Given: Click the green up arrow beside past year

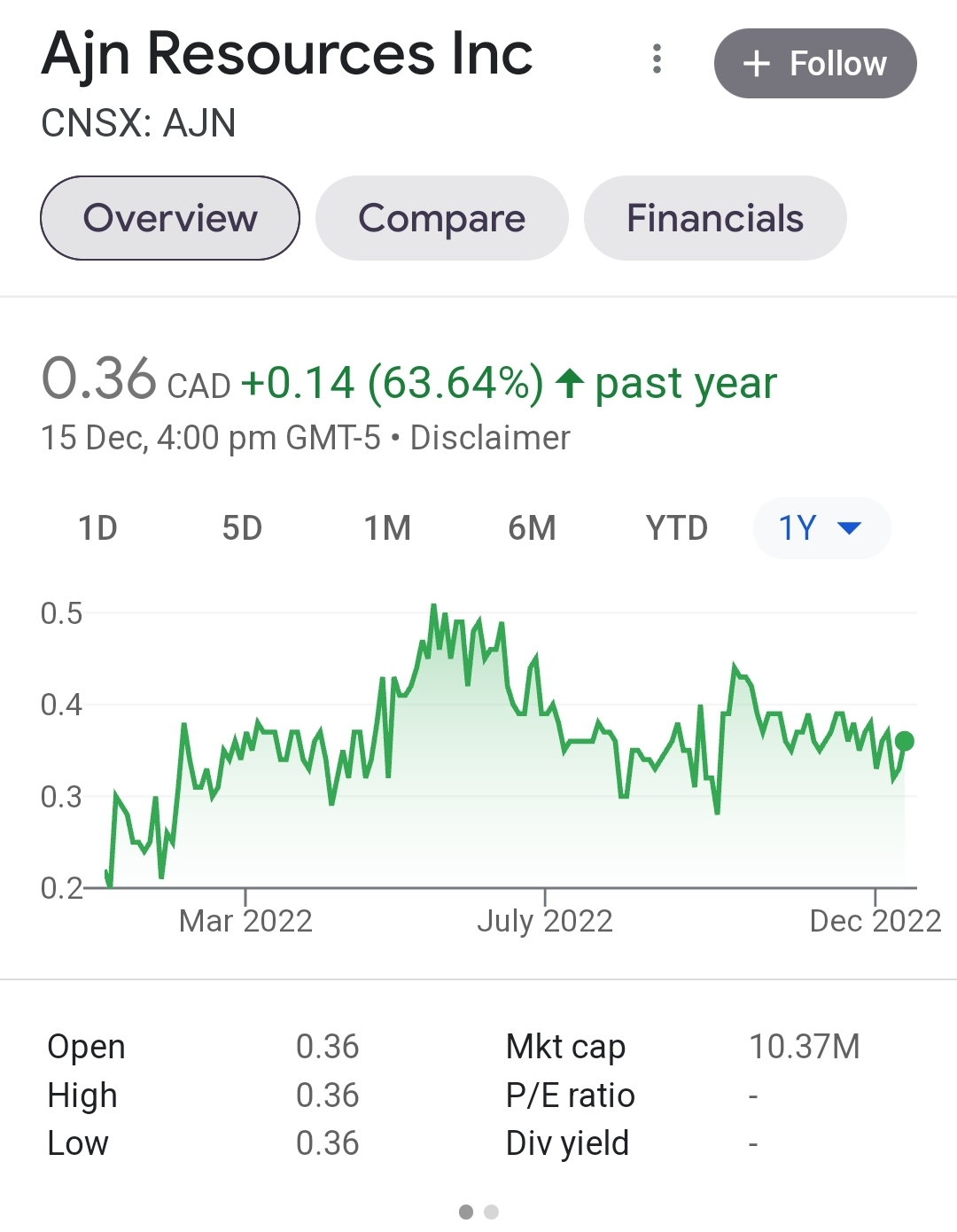Looking at the screenshot, I should coord(569,384).
